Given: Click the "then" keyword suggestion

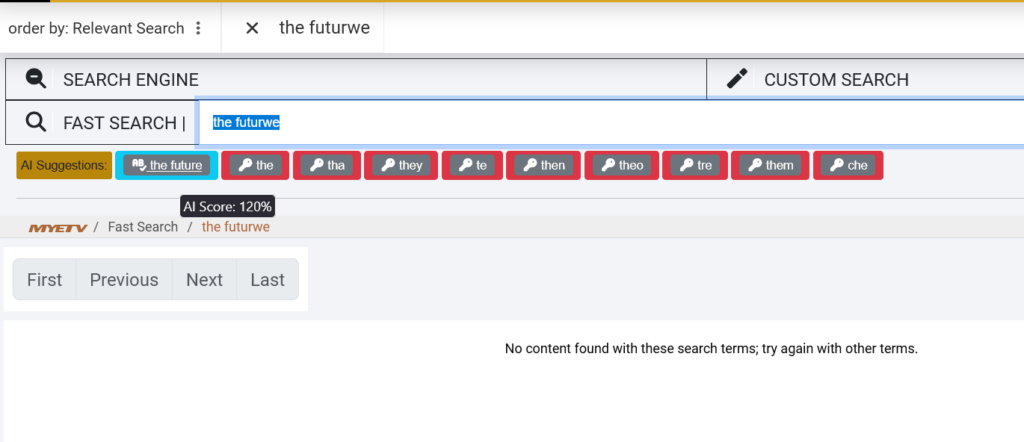Looking at the screenshot, I should pyautogui.click(x=543, y=165).
